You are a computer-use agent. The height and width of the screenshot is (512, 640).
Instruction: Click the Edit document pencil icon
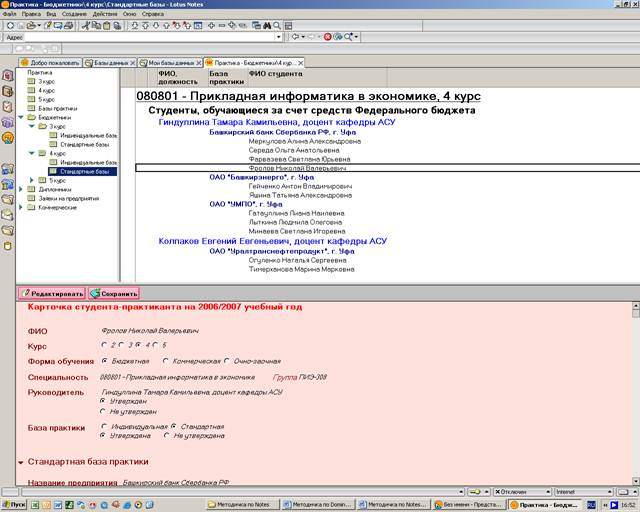(x=48, y=25)
